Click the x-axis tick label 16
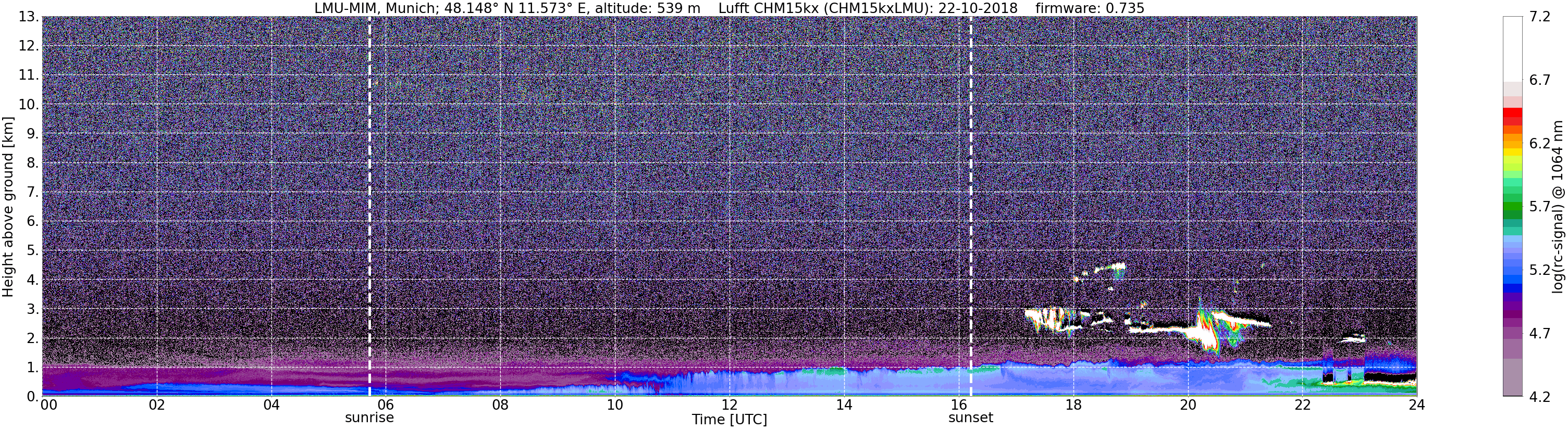The height and width of the screenshot is (430, 1568). click(x=959, y=405)
